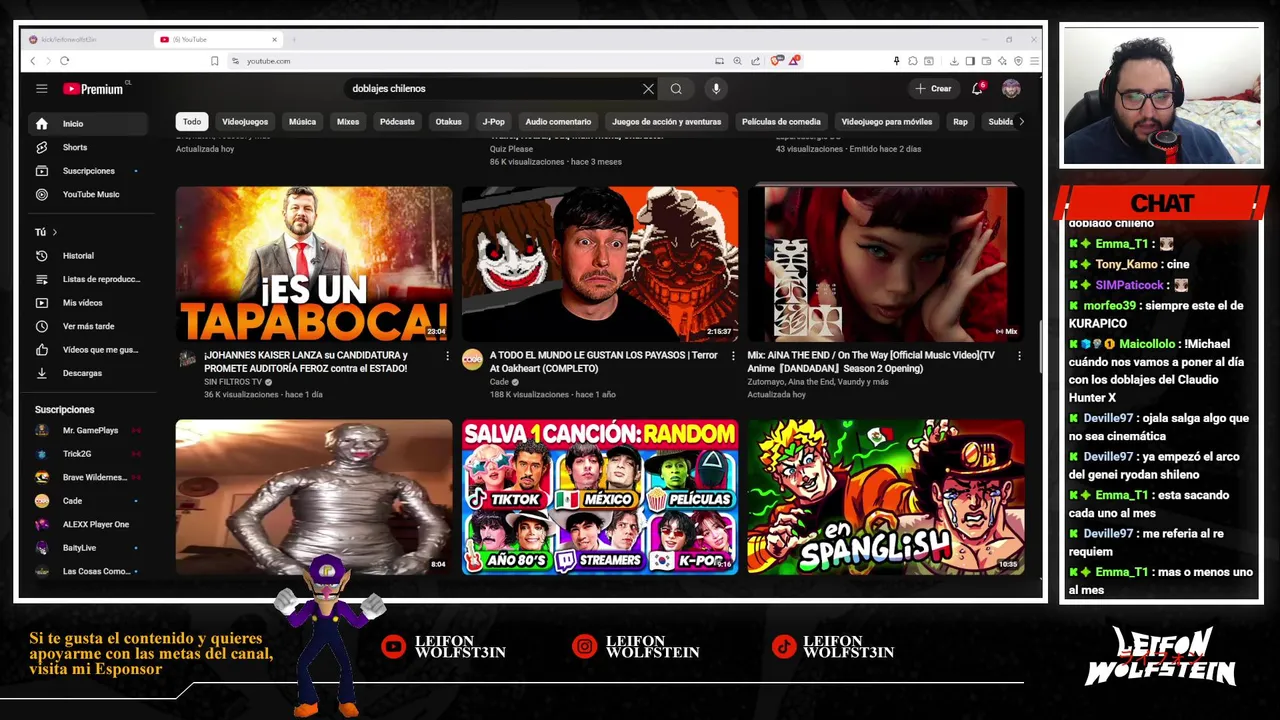Open the Brave Rewards triangle icon
The width and height of the screenshot is (1280, 720).
pyautogui.click(x=794, y=61)
